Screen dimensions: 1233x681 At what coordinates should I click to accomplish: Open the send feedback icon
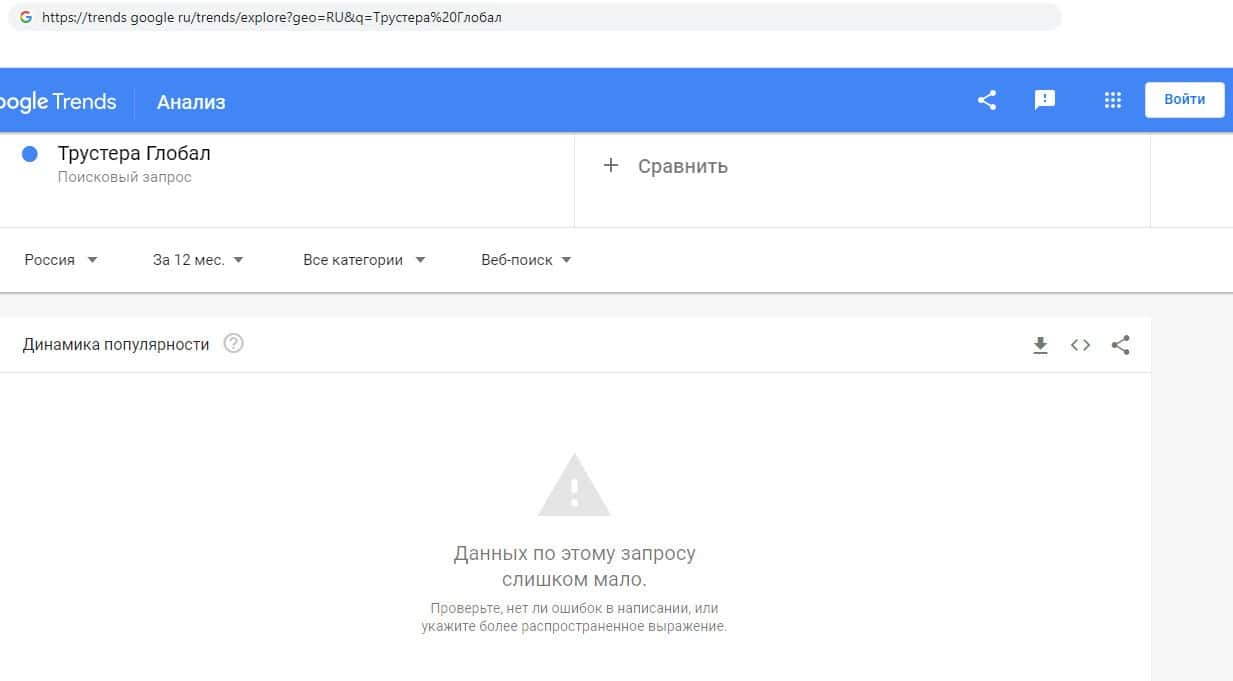[x=1045, y=100]
